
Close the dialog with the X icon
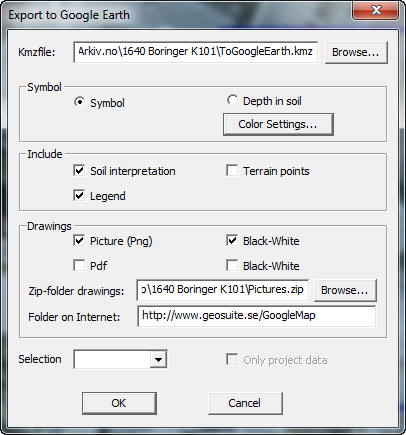376,10
